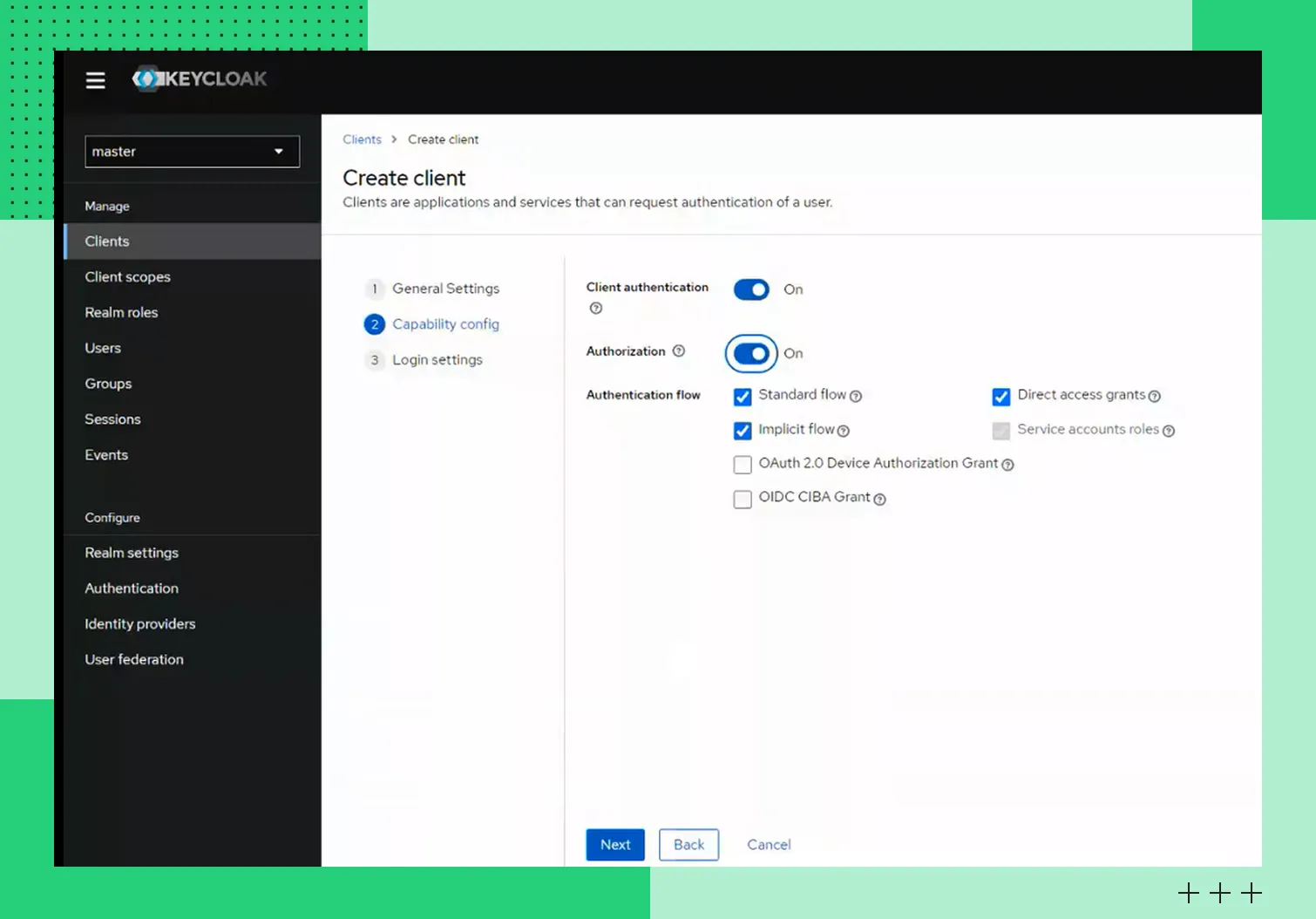The width and height of the screenshot is (1316, 919).
Task: Show help for Direct access grants
Action: [x=1155, y=396]
